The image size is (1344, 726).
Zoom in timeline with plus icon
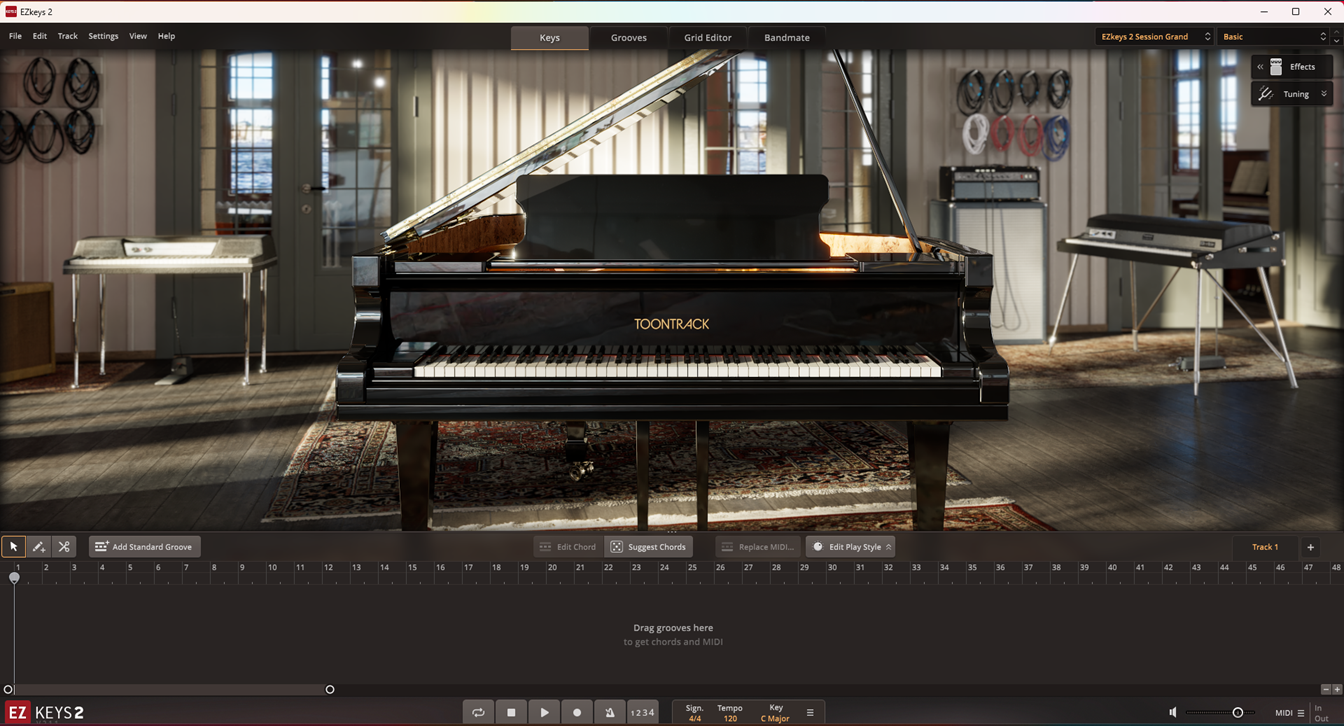(x=1337, y=689)
